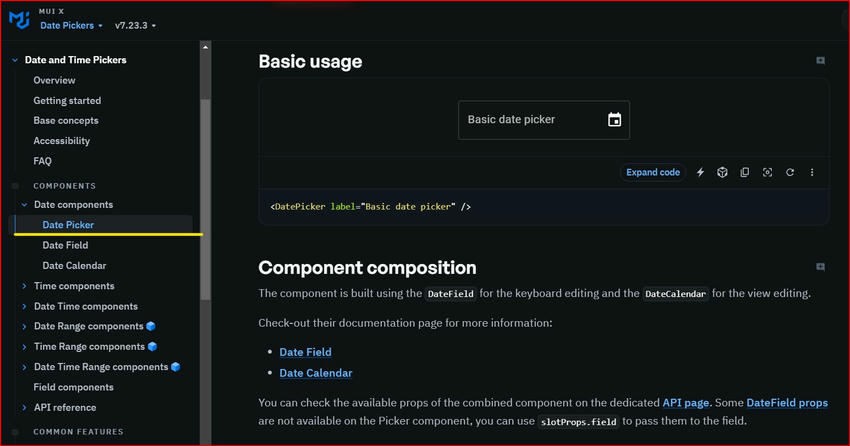The image size is (850, 446).
Task: Click the Basic date picker input field
Action: [x=530, y=120]
